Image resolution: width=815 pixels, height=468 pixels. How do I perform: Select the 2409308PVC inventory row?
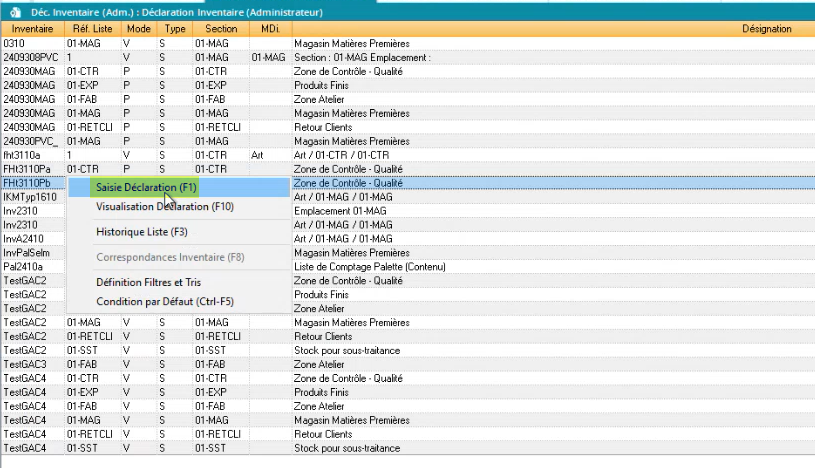pyautogui.click(x=30, y=58)
